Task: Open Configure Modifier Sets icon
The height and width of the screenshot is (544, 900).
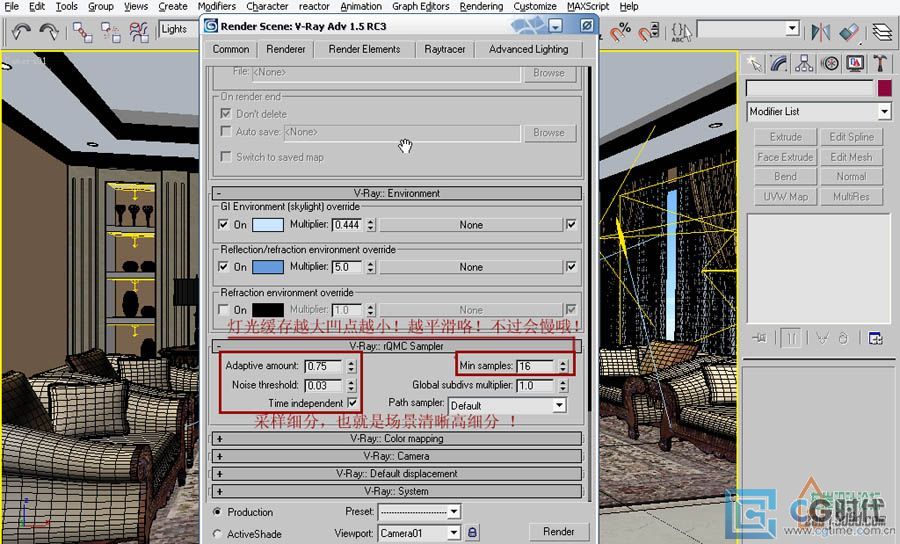Action: click(875, 338)
